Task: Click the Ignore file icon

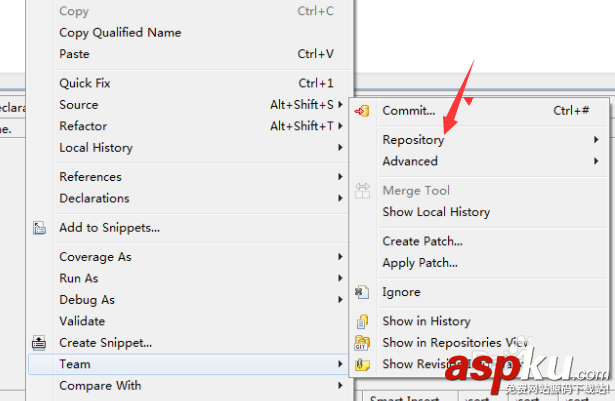Action: point(362,292)
